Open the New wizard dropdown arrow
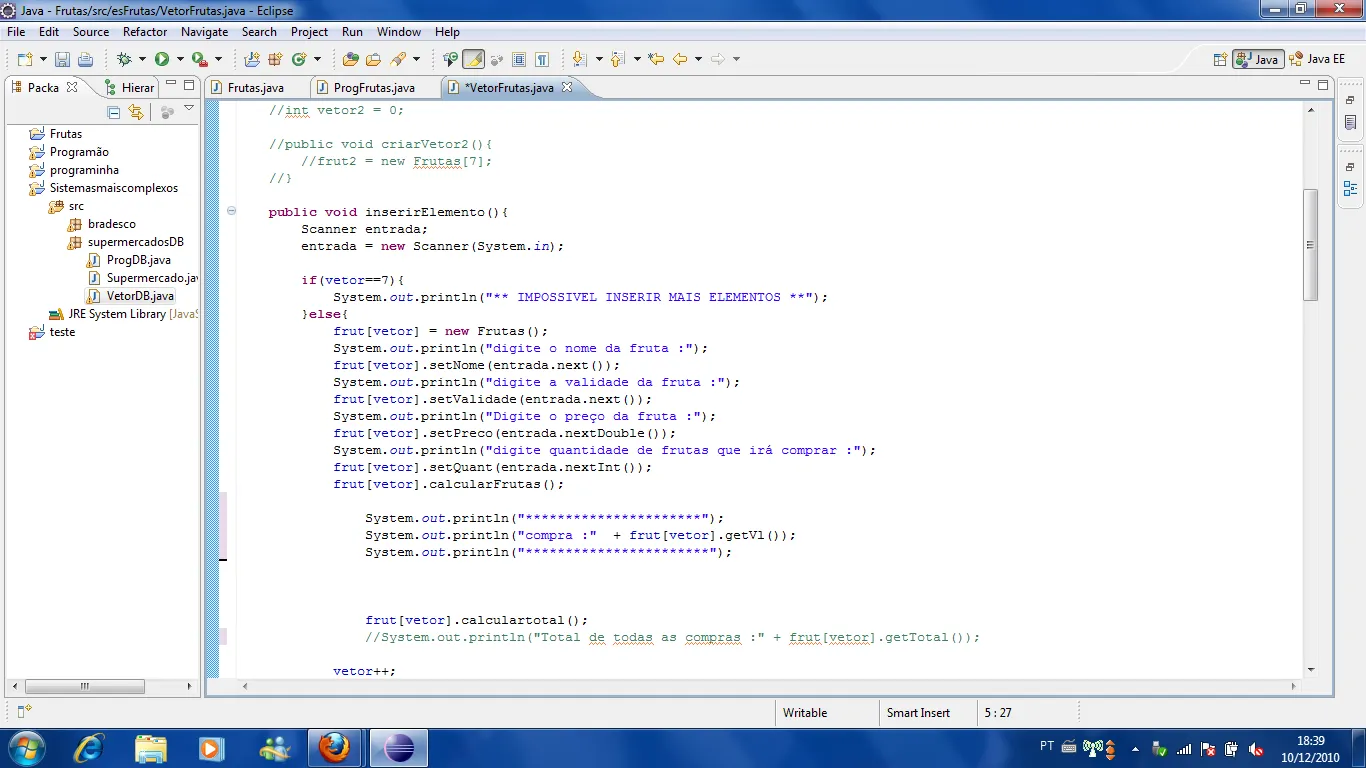 [42, 59]
